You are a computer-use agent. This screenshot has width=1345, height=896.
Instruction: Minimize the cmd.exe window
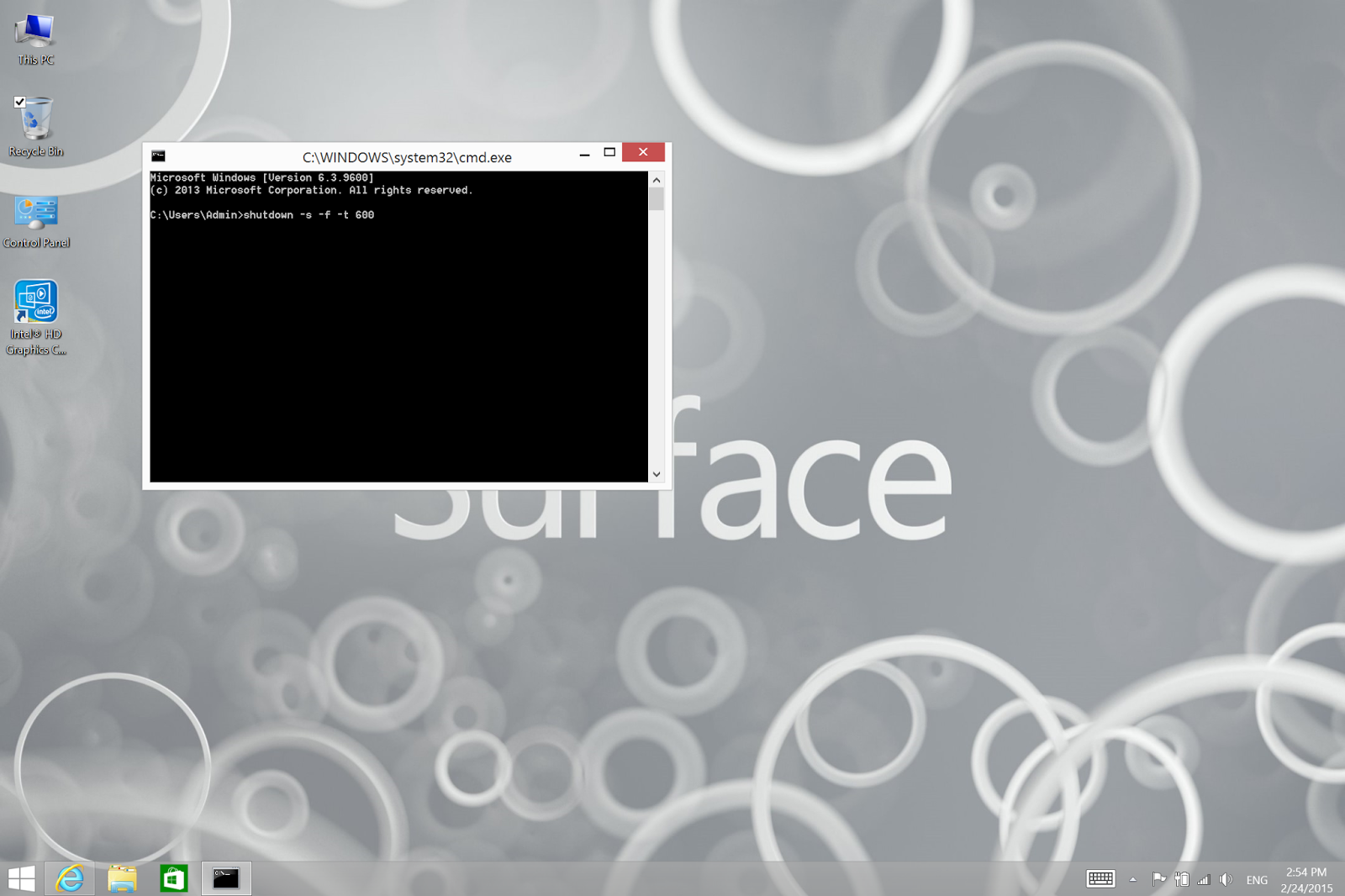coord(584,154)
